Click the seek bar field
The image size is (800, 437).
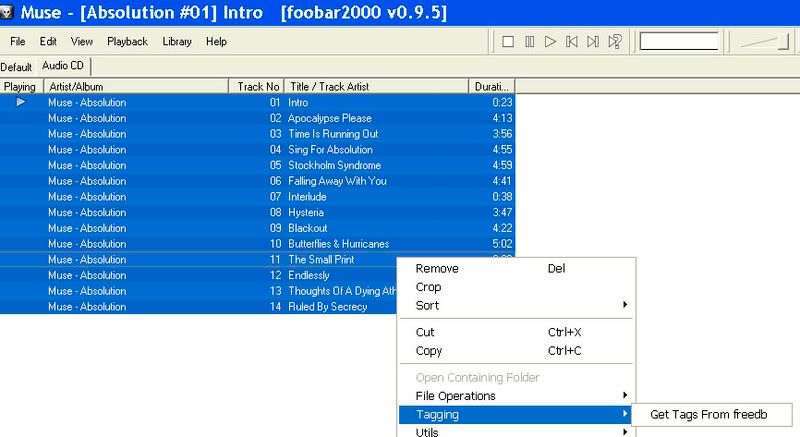click(x=679, y=42)
